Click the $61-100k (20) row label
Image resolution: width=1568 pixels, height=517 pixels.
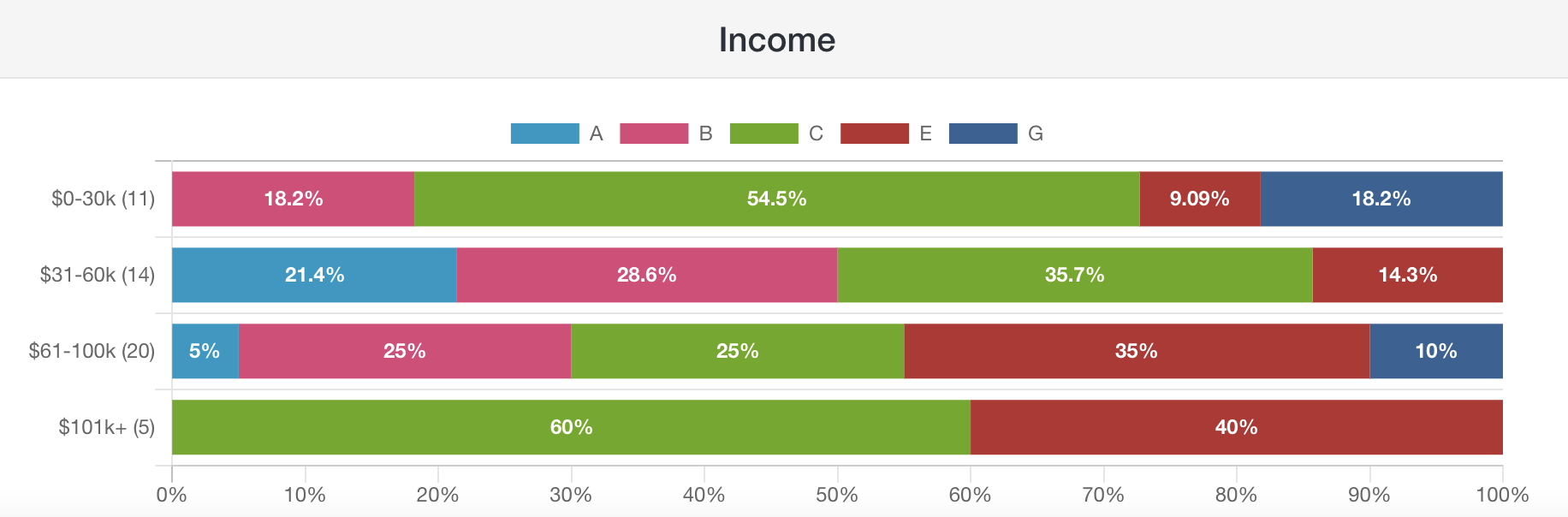point(92,351)
